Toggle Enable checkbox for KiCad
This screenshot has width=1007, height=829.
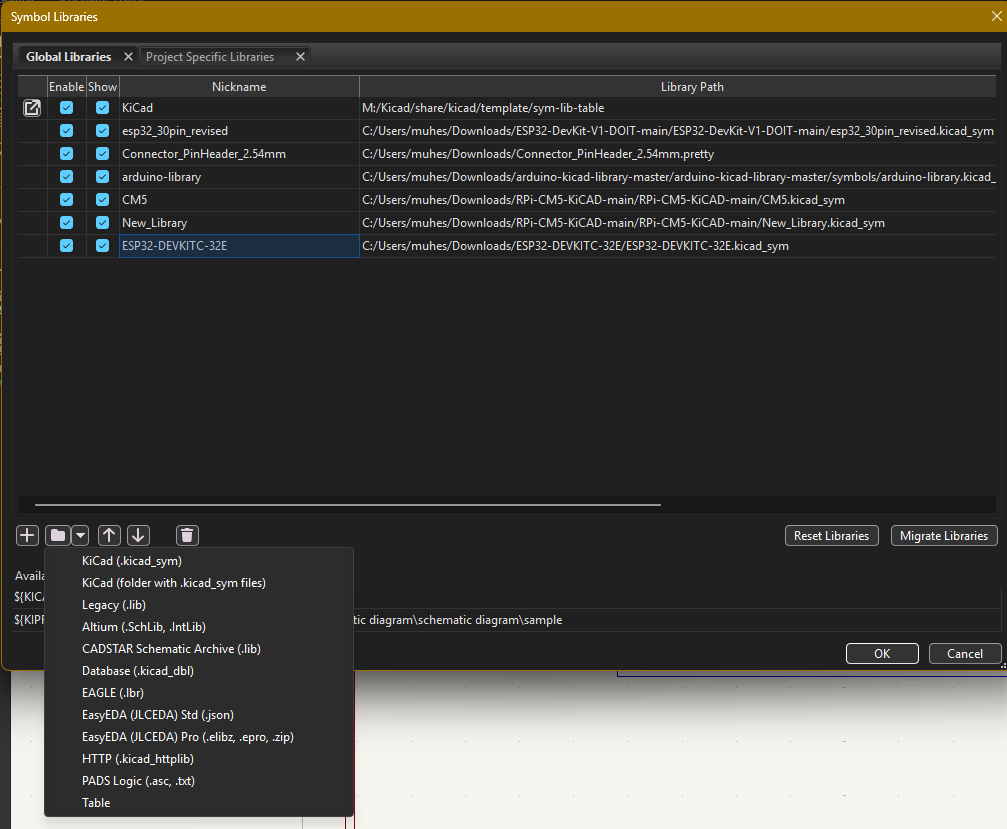[x=66, y=108]
